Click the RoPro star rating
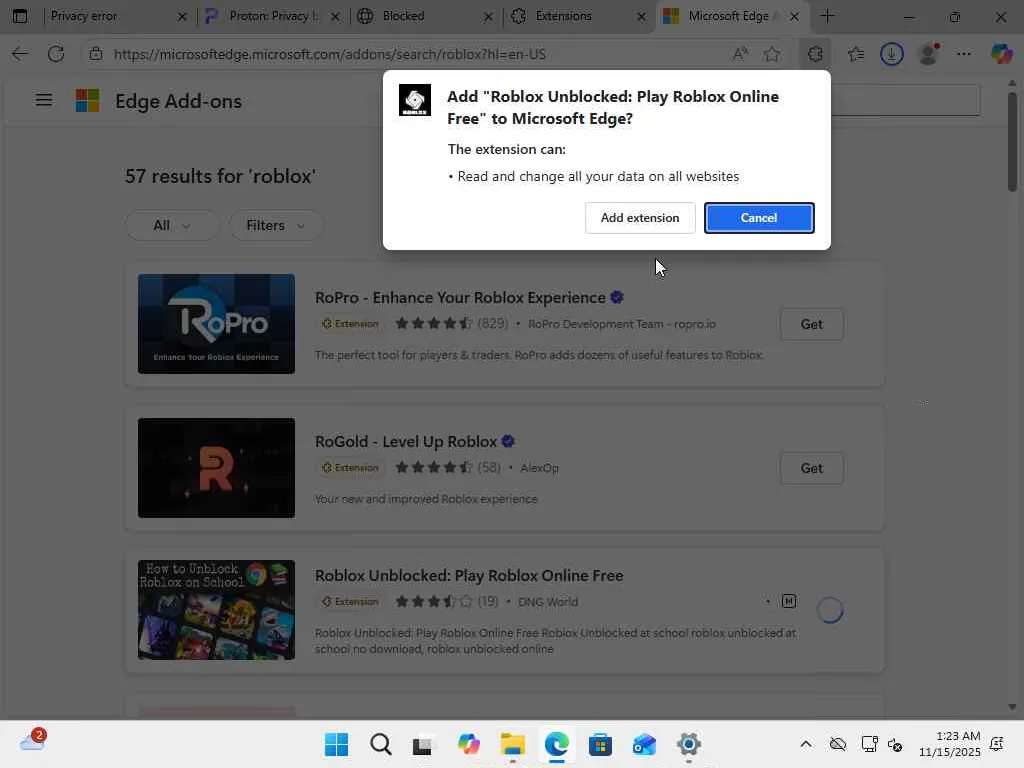 (434, 324)
